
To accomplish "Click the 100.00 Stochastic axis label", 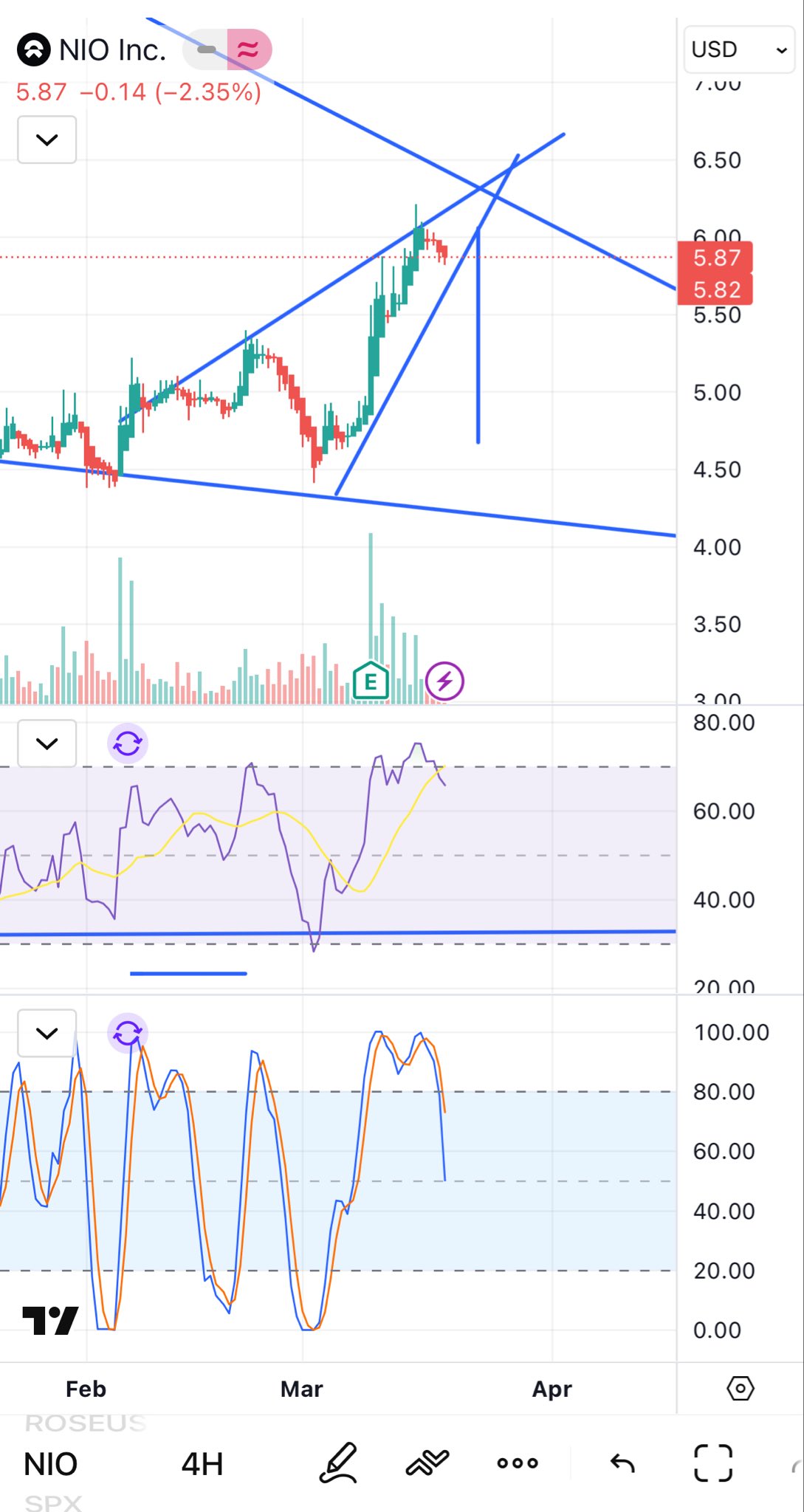I will click(731, 1032).
